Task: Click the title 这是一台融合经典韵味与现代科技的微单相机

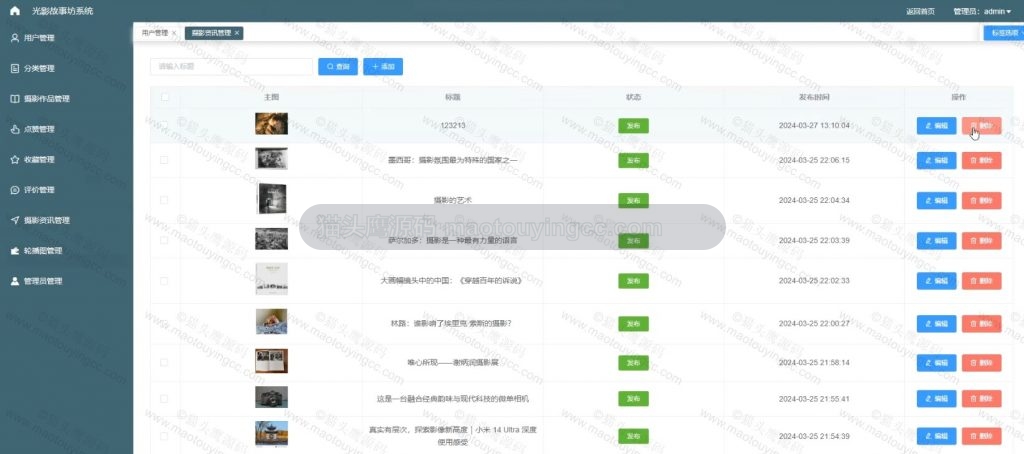Action: click(452, 398)
